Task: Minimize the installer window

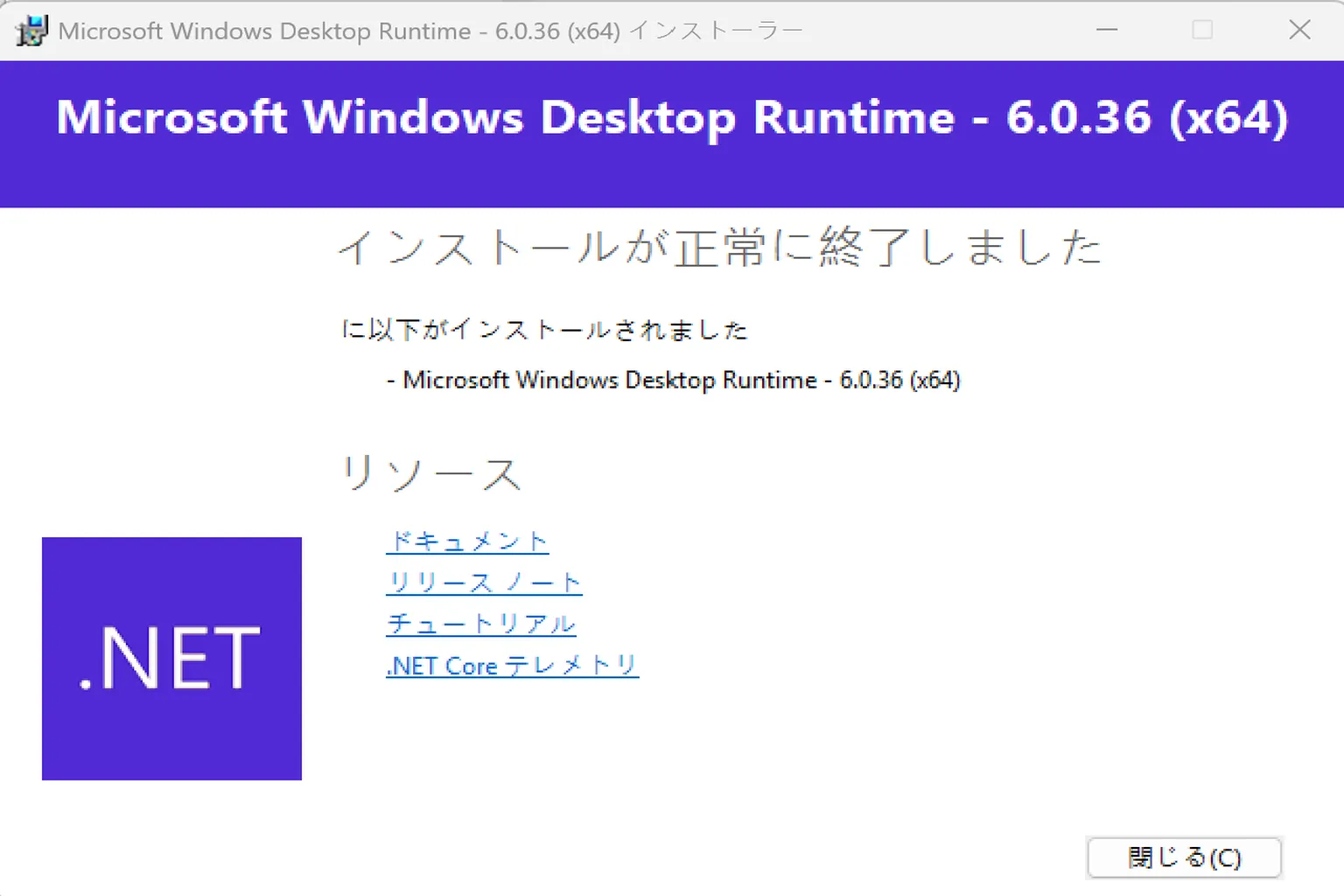Action: 1107,30
